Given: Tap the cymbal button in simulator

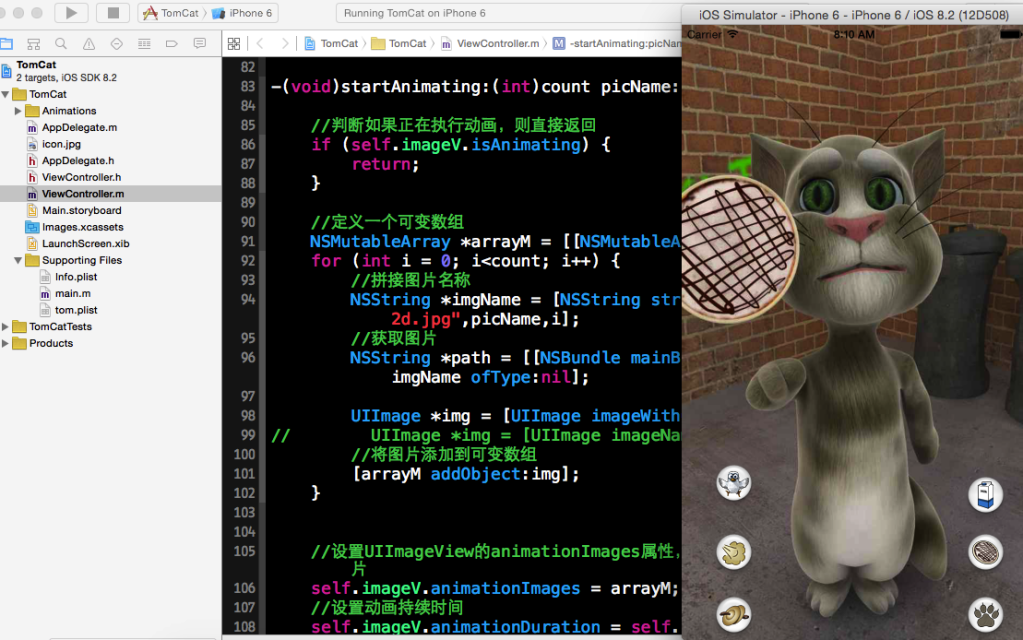Looking at the screenshot, I should [734, 615].
